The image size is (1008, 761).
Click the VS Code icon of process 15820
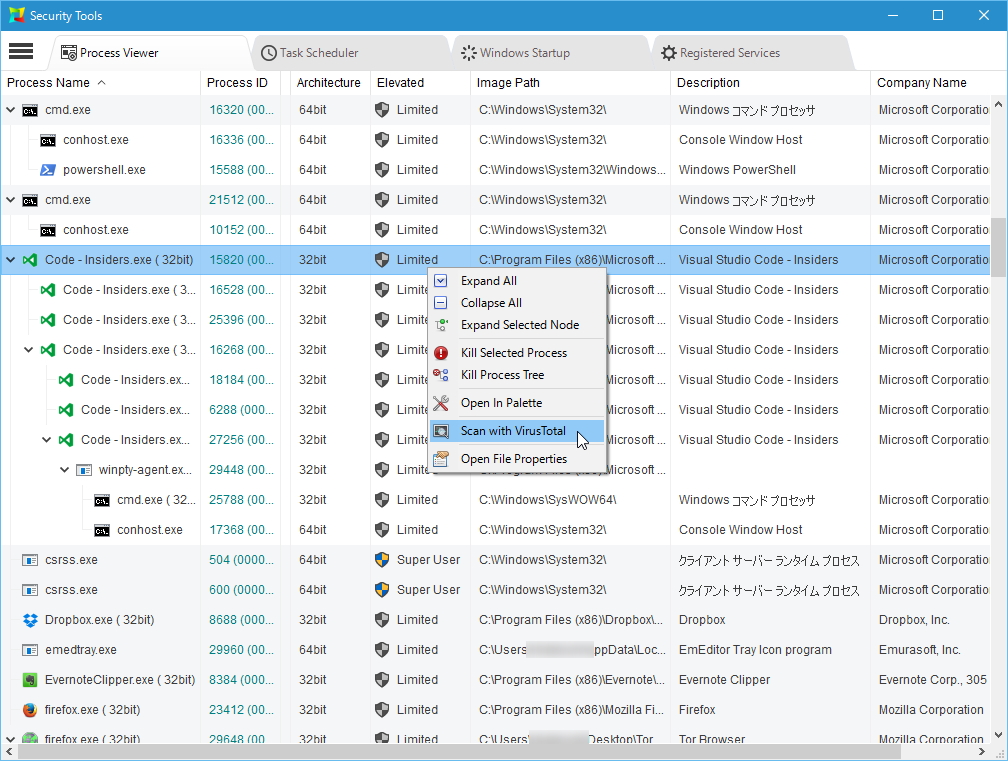click(30, 260)
